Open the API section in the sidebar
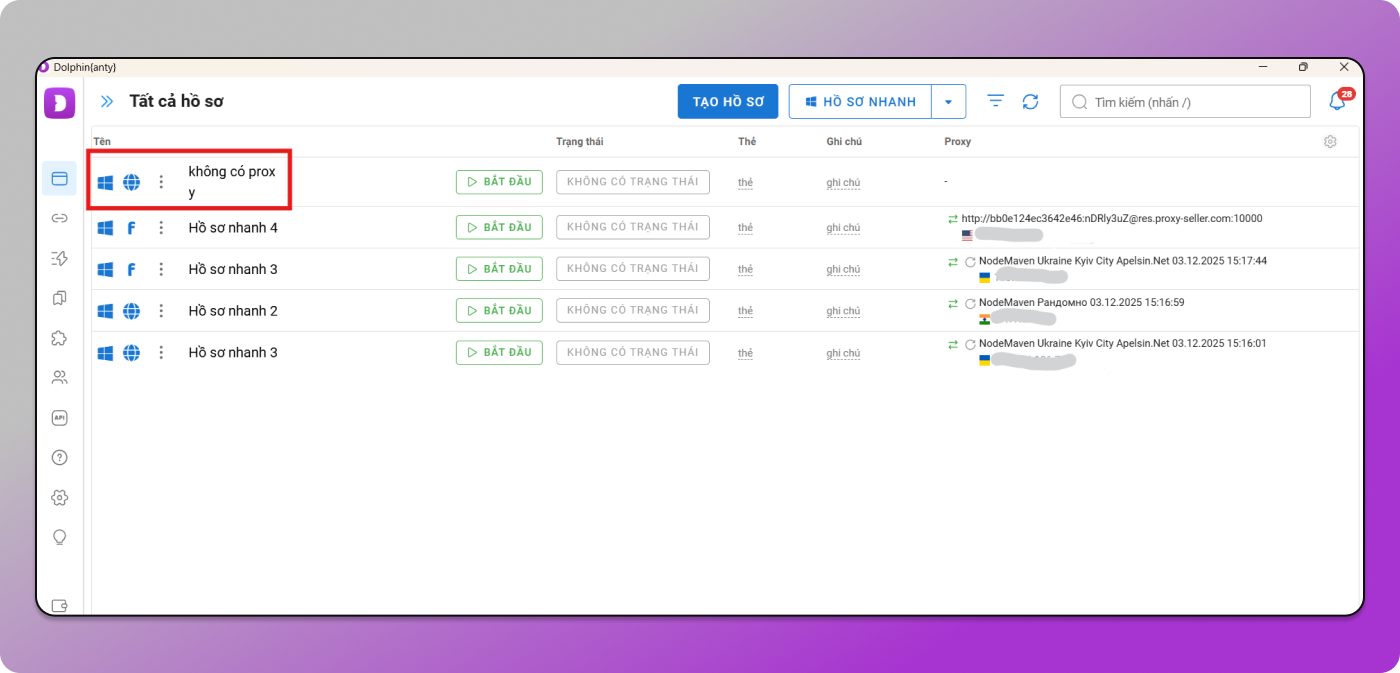Screen dimensions: 1400x673 point(59,418)
